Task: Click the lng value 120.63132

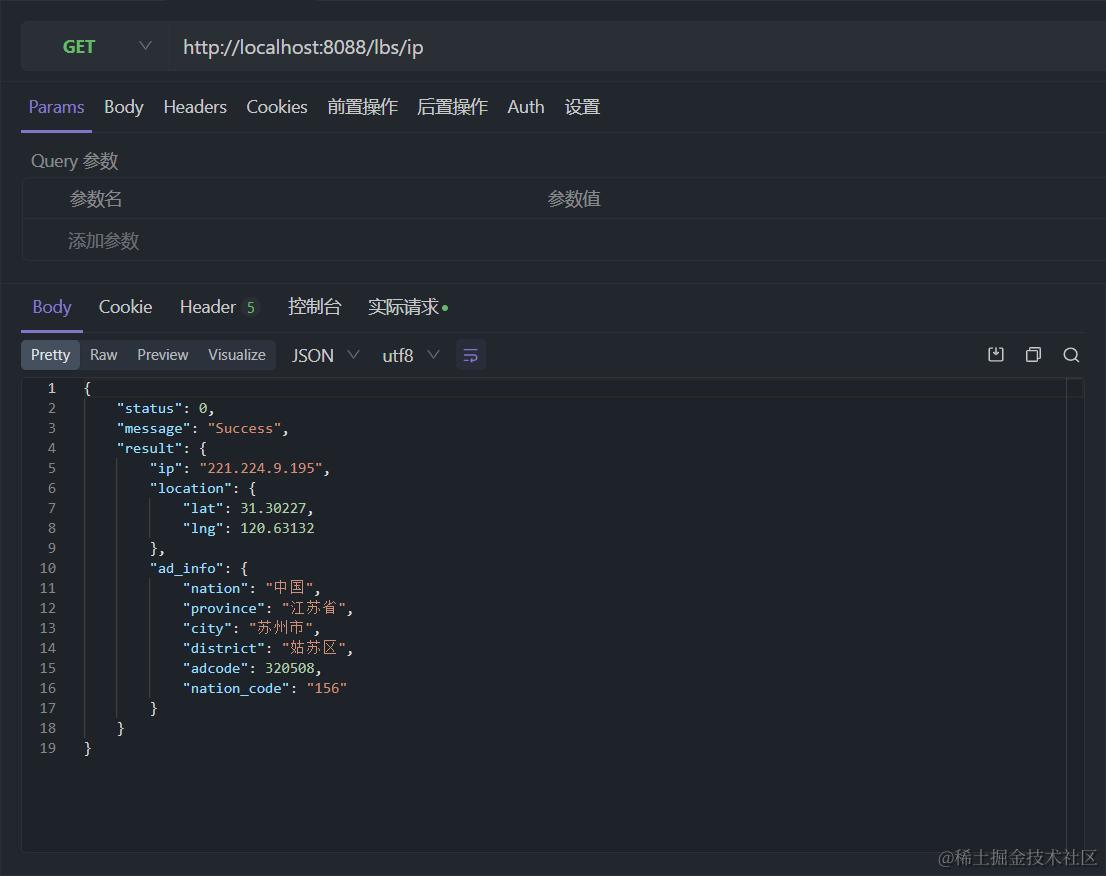Action: (277, 528)
